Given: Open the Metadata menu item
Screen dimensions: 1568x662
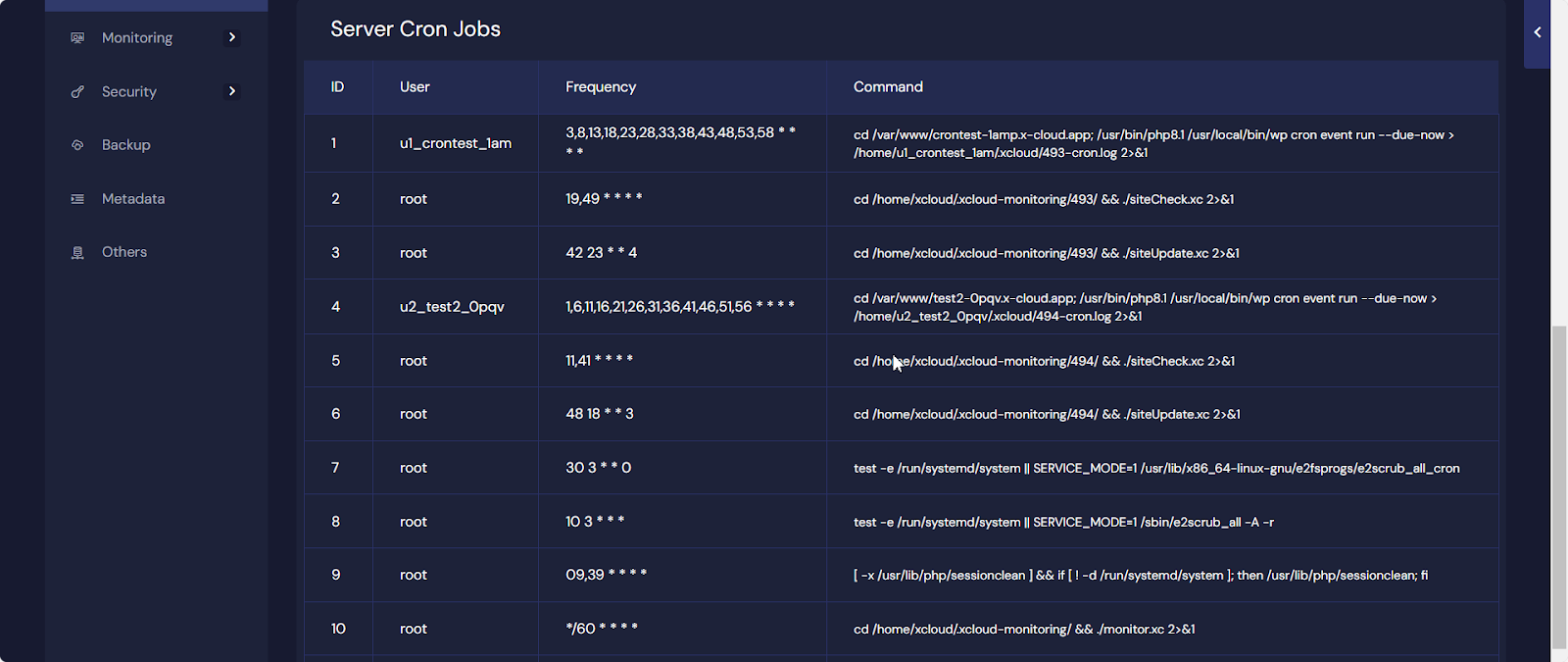Looking at the screenshot, I should tap(133, 199).
